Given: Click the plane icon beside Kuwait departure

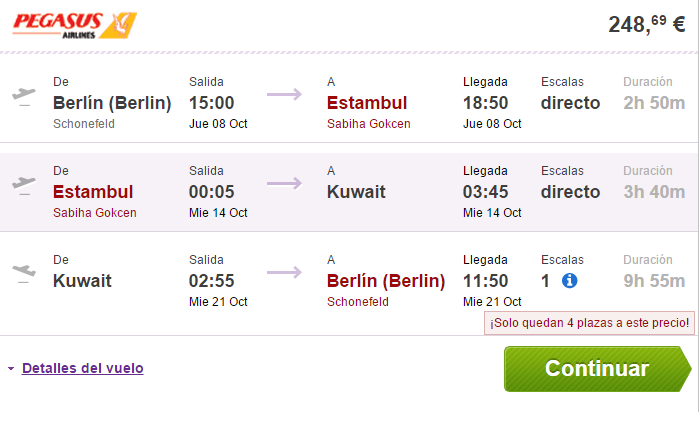Looking at the screenshot, I should 24,274.
